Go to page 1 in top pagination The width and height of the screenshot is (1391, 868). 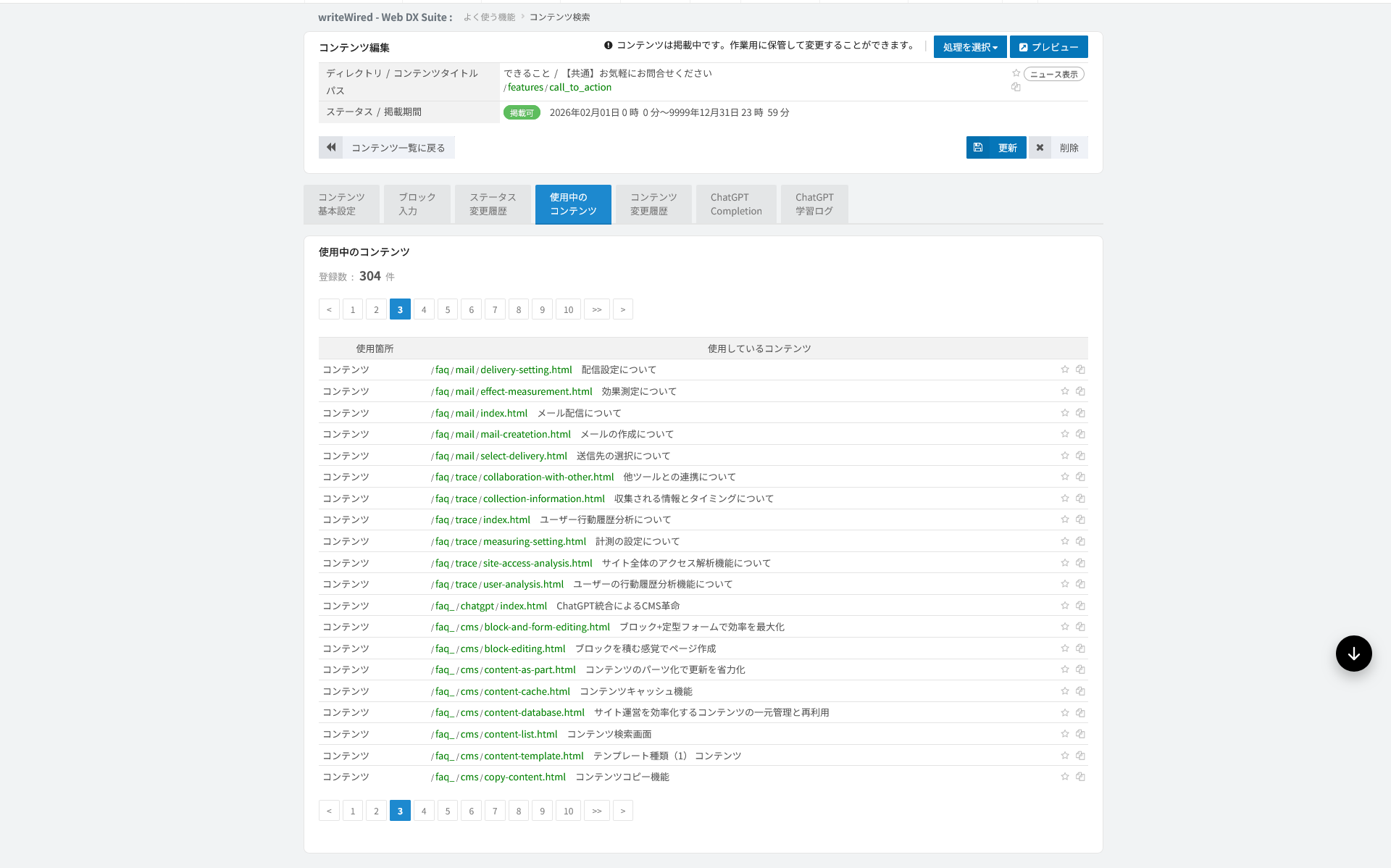point(353,309)
